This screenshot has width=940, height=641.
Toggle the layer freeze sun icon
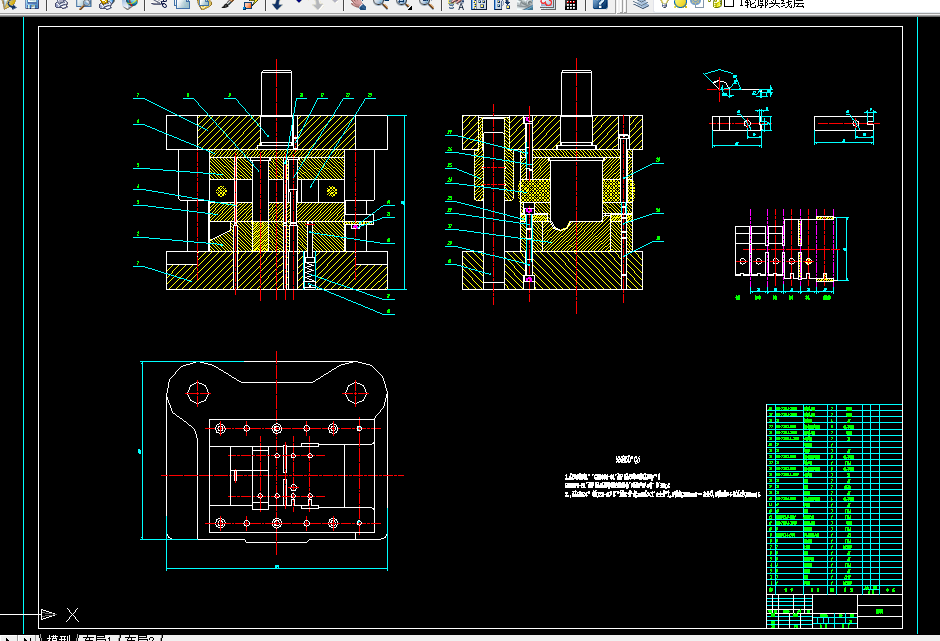coord(680,4)
